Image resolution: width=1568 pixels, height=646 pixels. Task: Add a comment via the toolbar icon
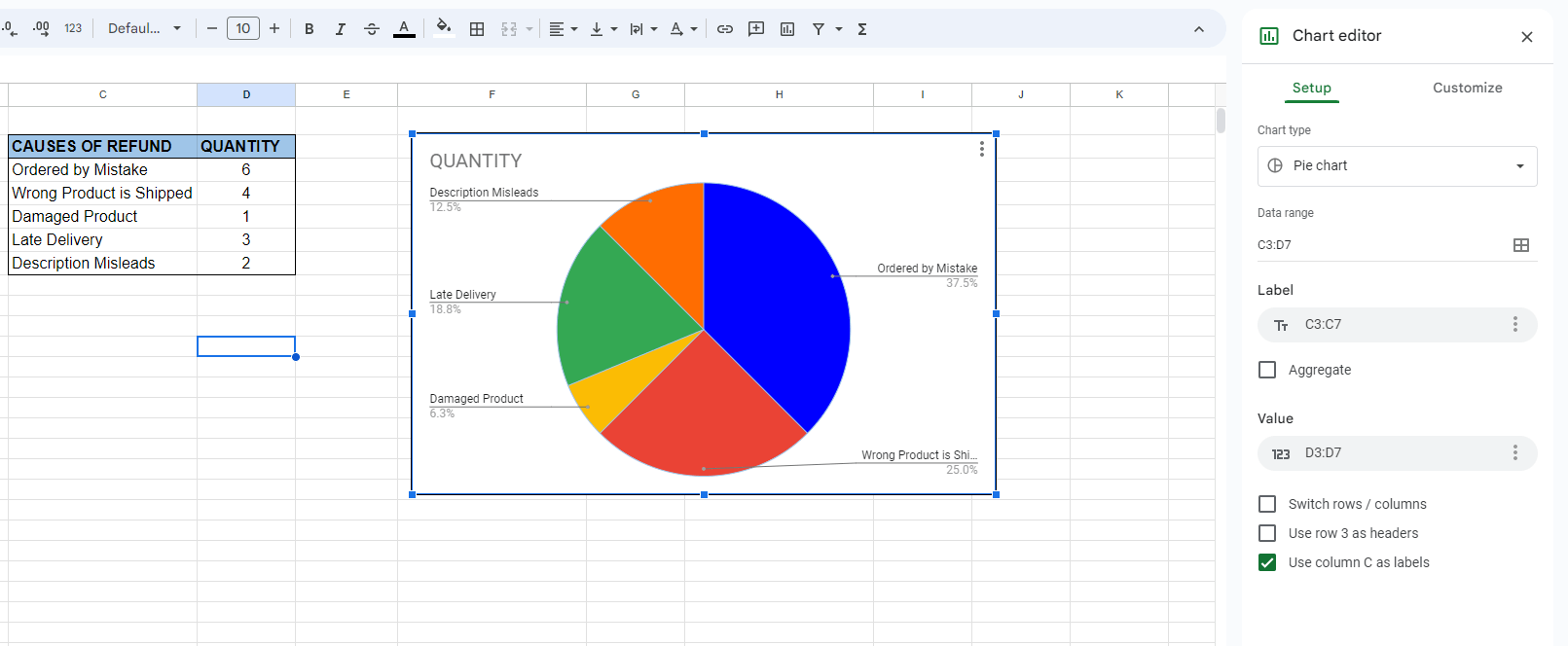pyautogui.click(x=756, y=29)
